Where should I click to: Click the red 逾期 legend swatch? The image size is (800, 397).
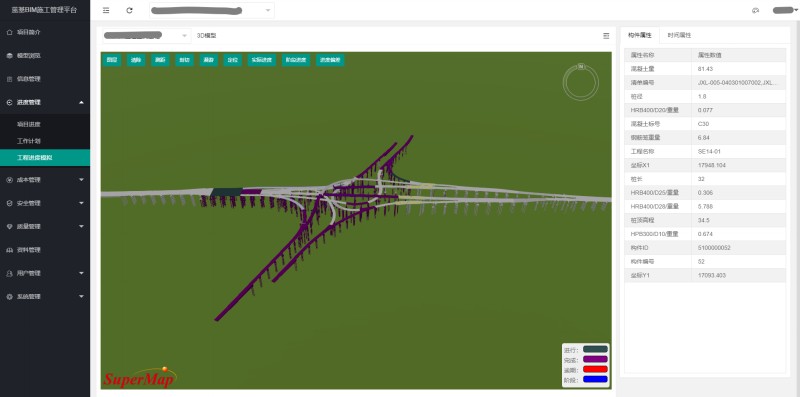click(595, 369)
